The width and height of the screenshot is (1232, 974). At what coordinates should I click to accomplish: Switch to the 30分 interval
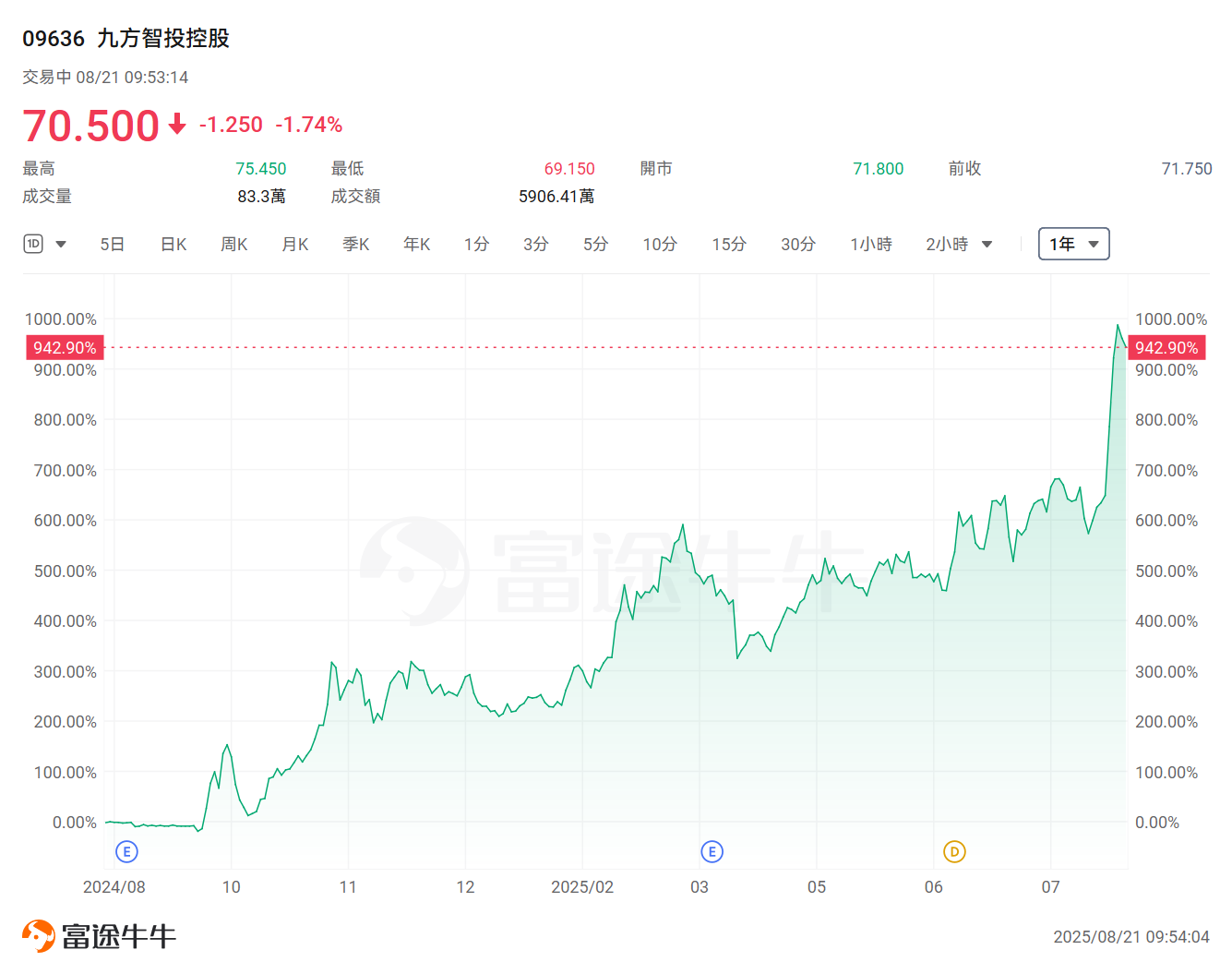tap(797, 244)
